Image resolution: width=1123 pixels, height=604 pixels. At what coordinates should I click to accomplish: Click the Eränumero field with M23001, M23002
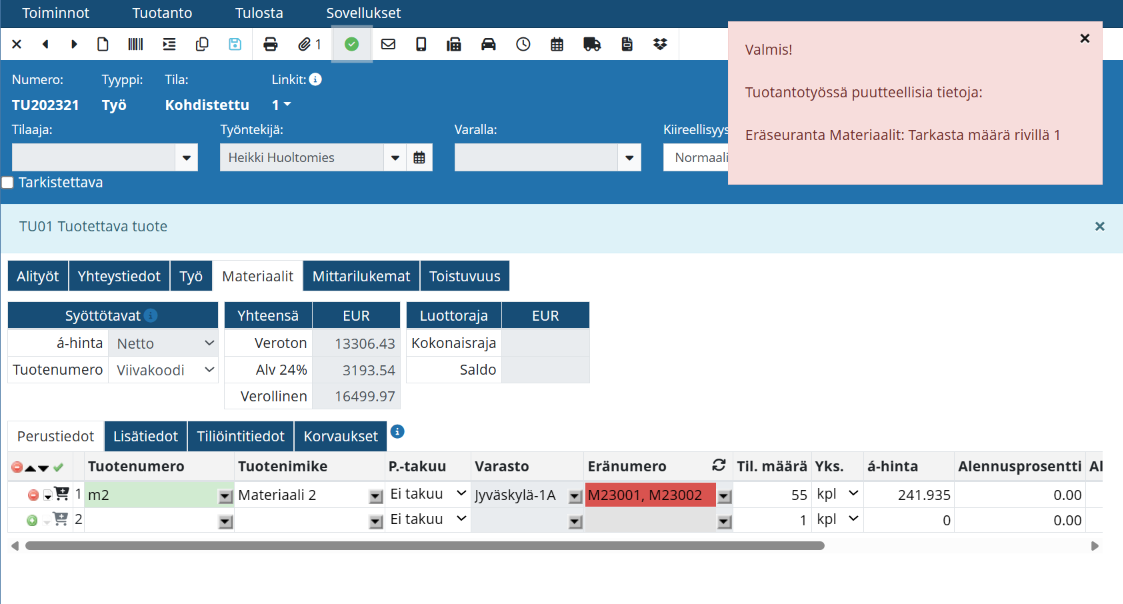pyautogui.click(x=650, y=495)
